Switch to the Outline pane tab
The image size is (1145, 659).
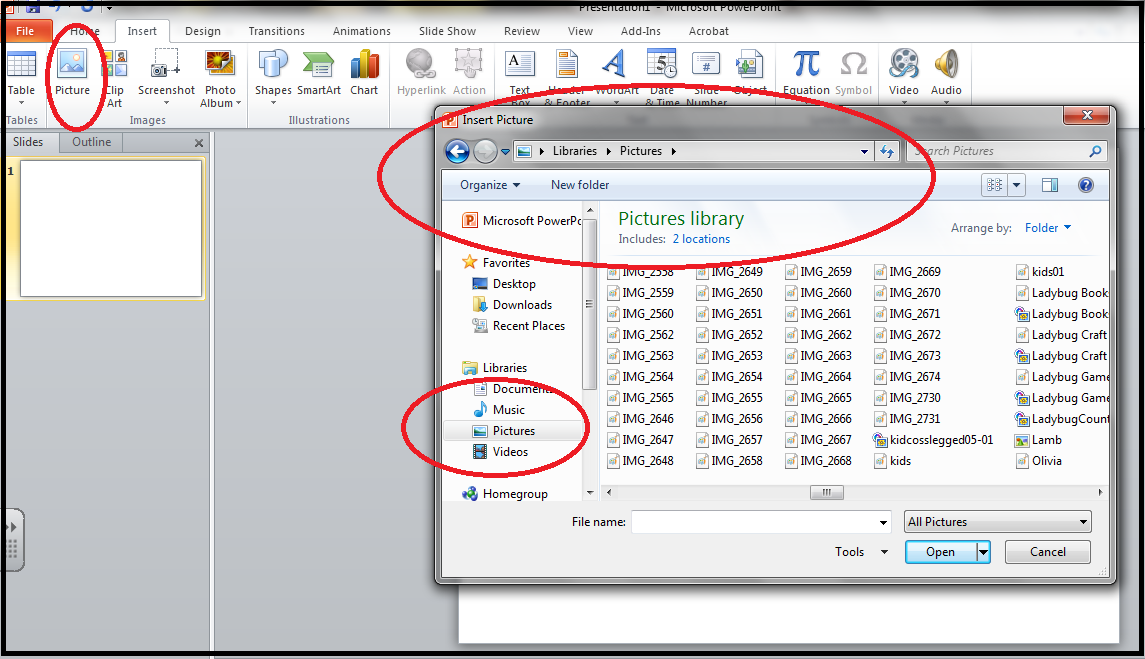pyautogui.click(x=91, y=142)
